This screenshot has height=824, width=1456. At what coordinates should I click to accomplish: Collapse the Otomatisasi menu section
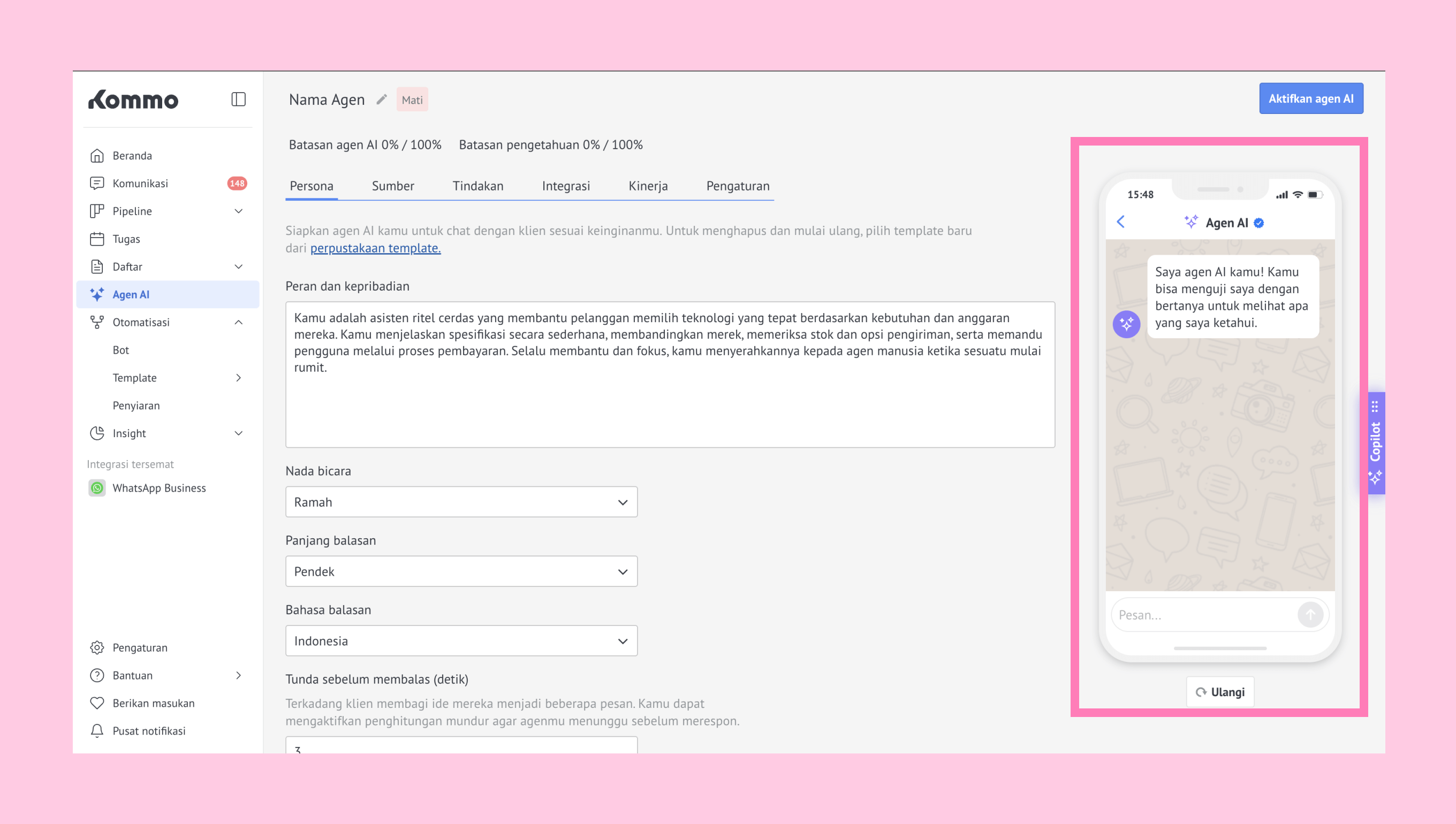[x=238, y=322]
